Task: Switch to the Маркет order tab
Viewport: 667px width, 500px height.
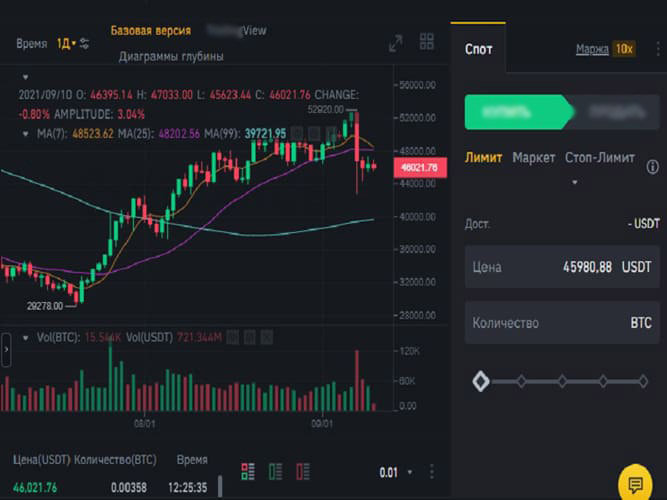Action: 533,158
